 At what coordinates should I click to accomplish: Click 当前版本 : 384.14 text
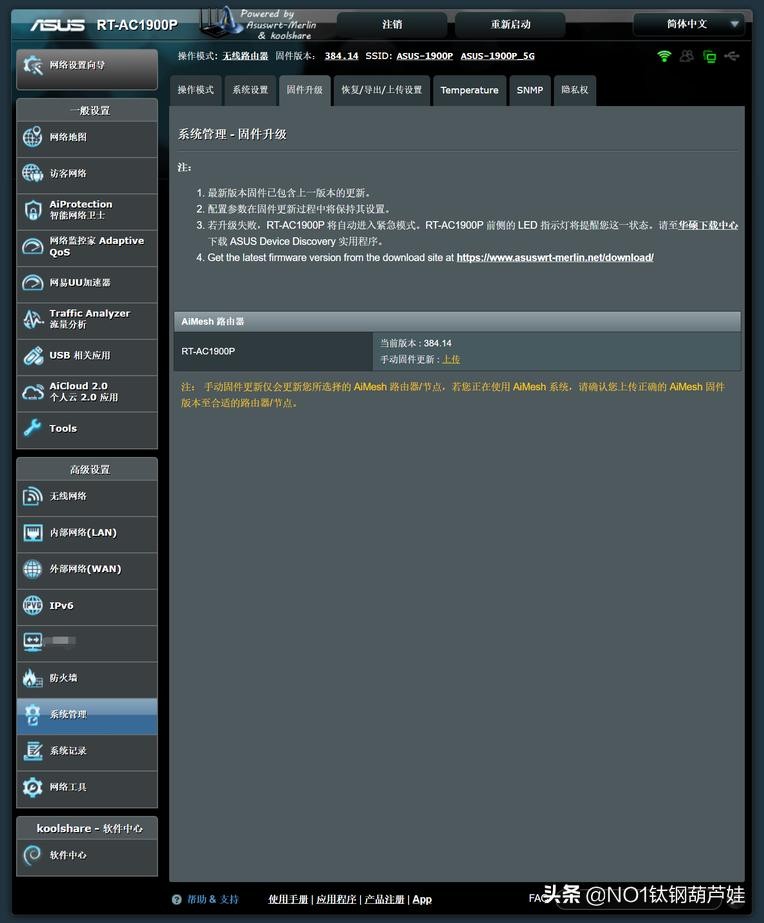416,343
